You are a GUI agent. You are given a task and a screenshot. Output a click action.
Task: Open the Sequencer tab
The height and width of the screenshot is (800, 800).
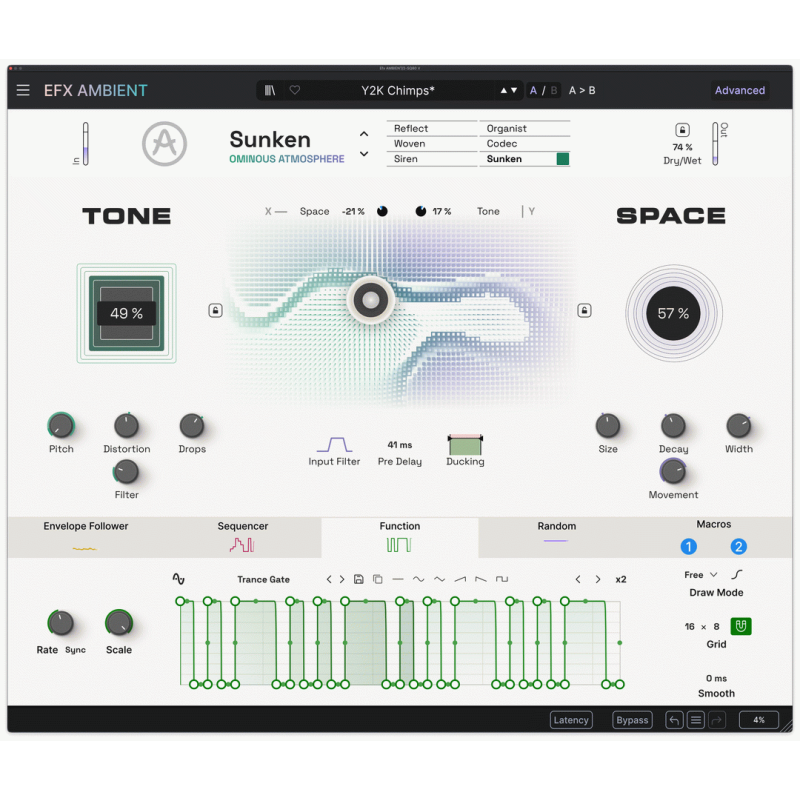pyautogui.click(x=243, y=537)
